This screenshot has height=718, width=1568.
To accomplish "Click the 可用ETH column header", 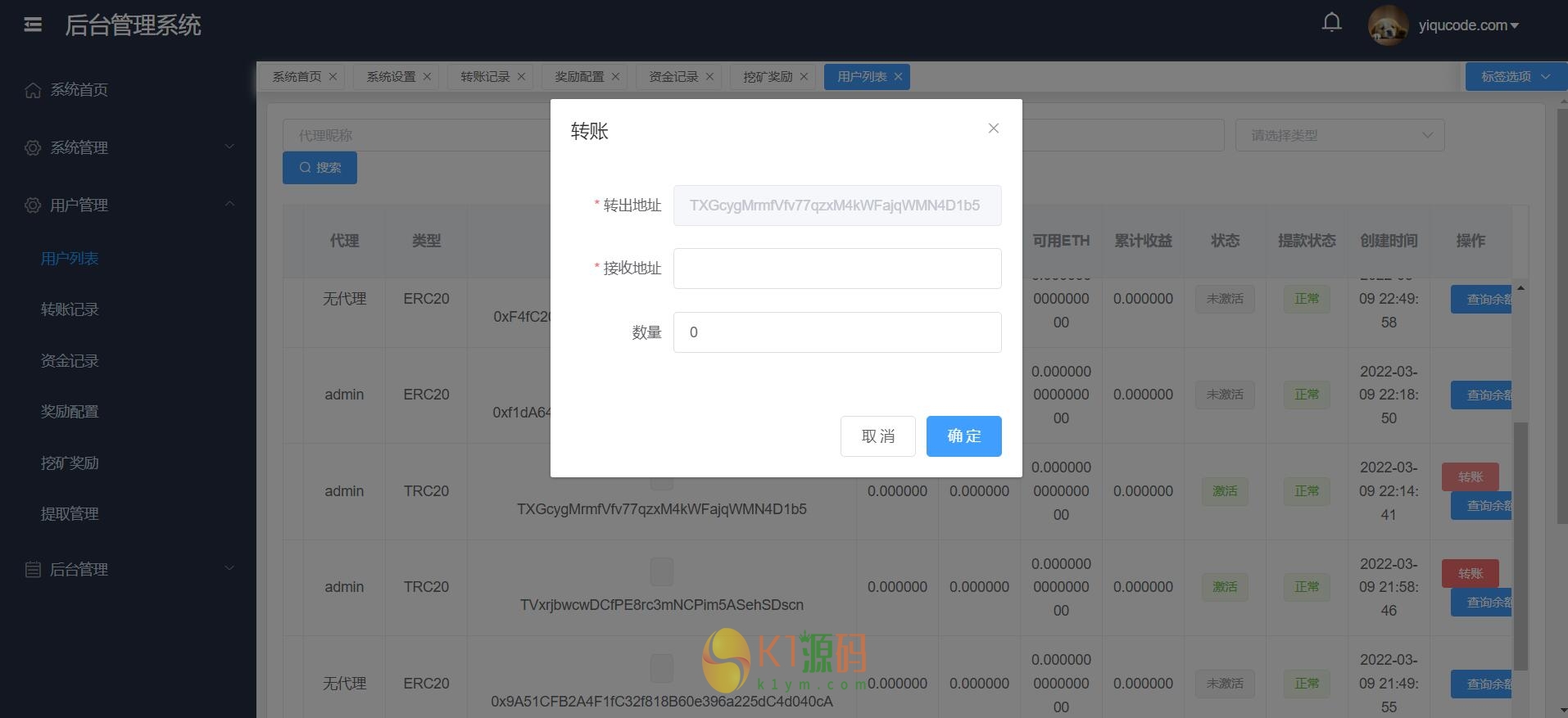I will pos(1061,241).
